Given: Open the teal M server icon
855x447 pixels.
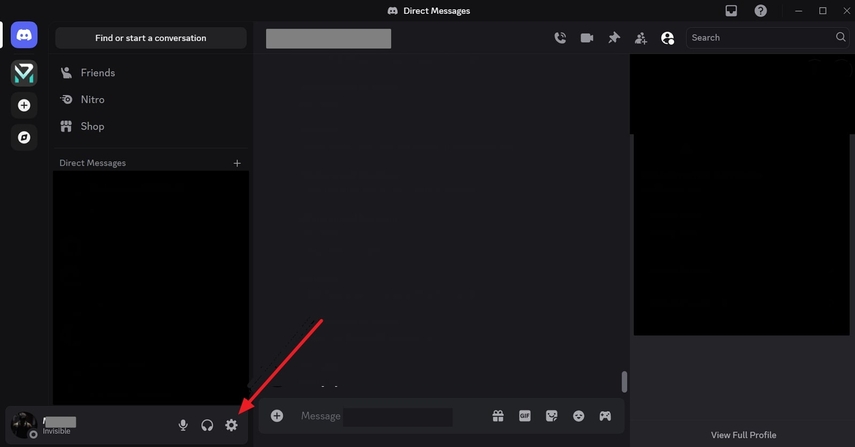Looking at the screenshot, I should tap(24, 73).
